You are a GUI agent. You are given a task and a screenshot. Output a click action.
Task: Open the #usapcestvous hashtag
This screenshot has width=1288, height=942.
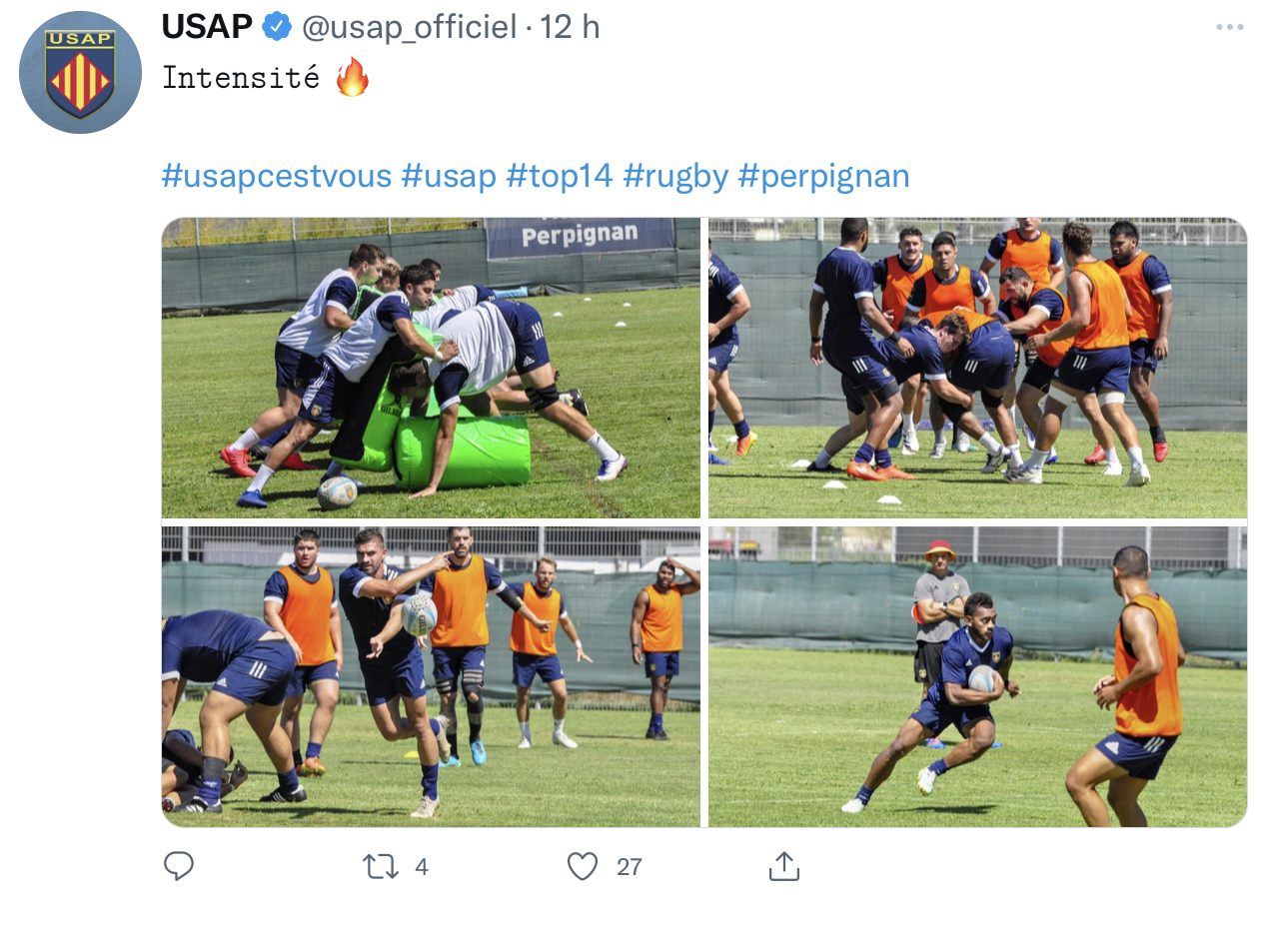(x=277, y=176)
